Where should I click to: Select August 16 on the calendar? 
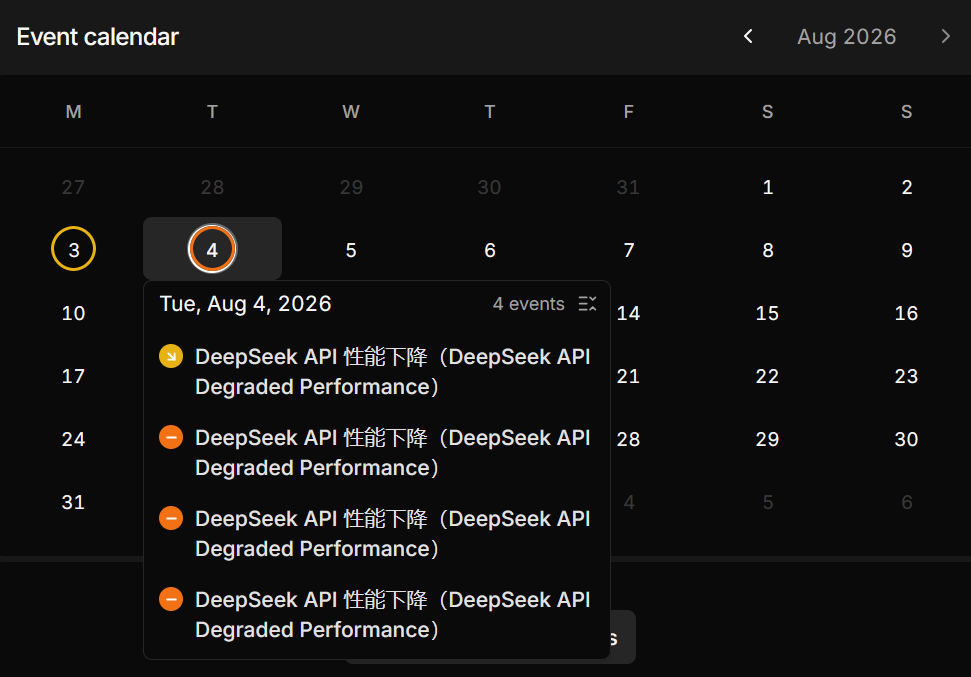pos(907,313)
